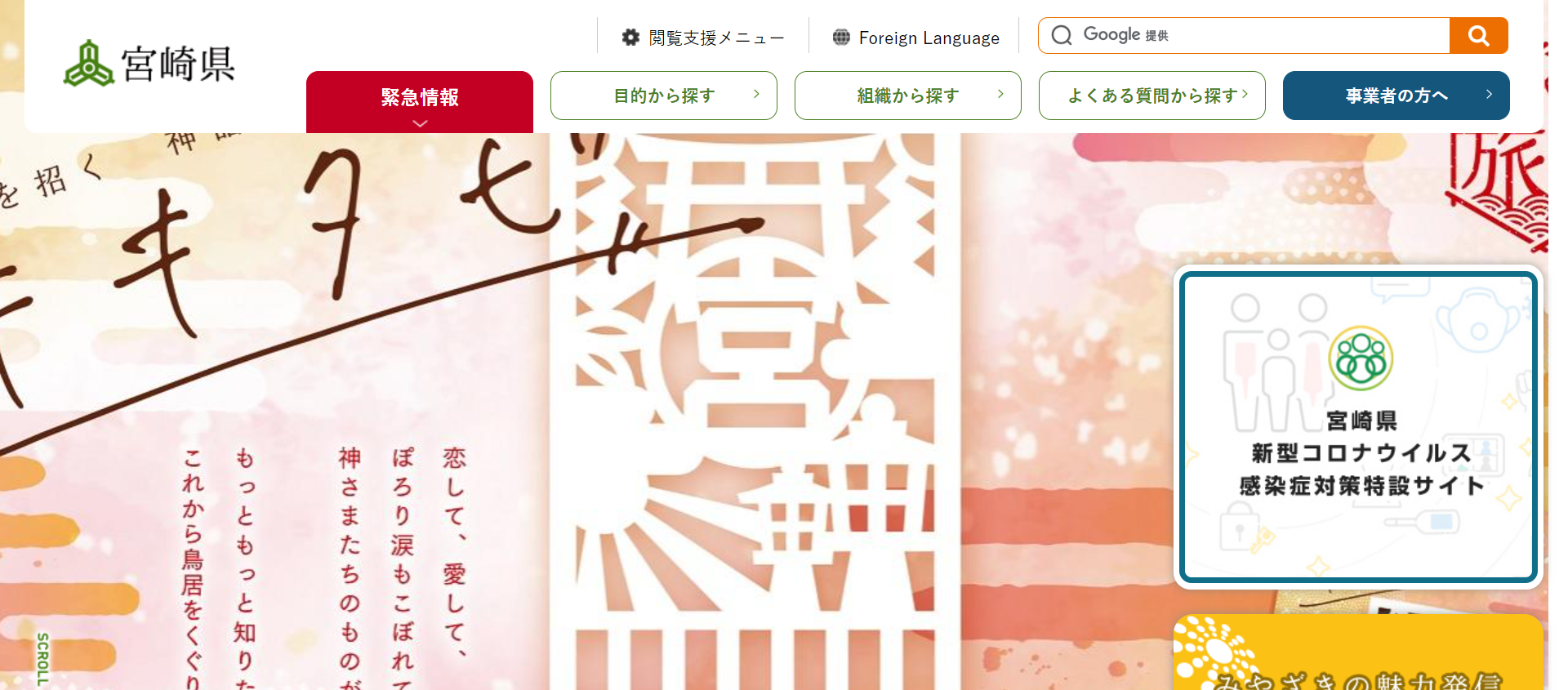This screenshot has height=690, width=1568.
Task: Click the gear icon for 閲覧支援メニュー
Action: tap(630, 37)
